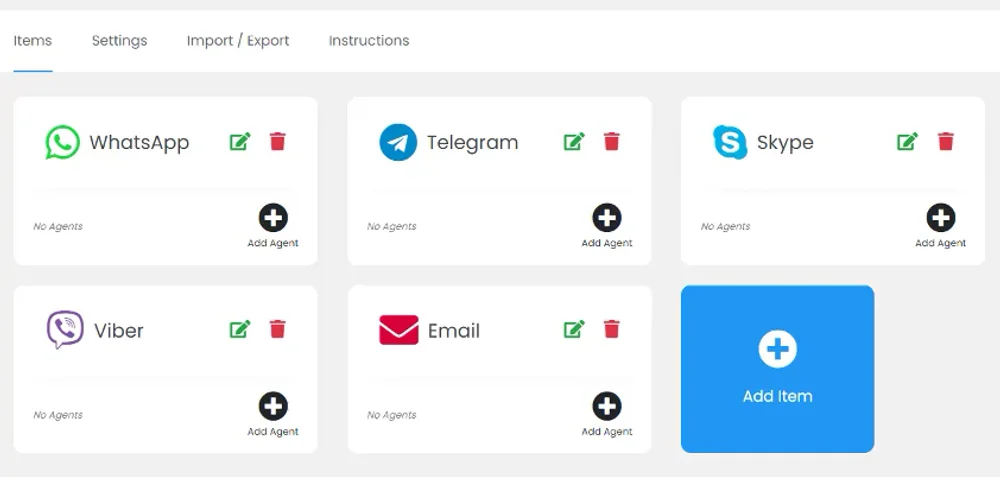Image resolution: width=1000 pixels, height=477 pixels.
Task: Open the Items tab
Action: [x=33, y=41]
